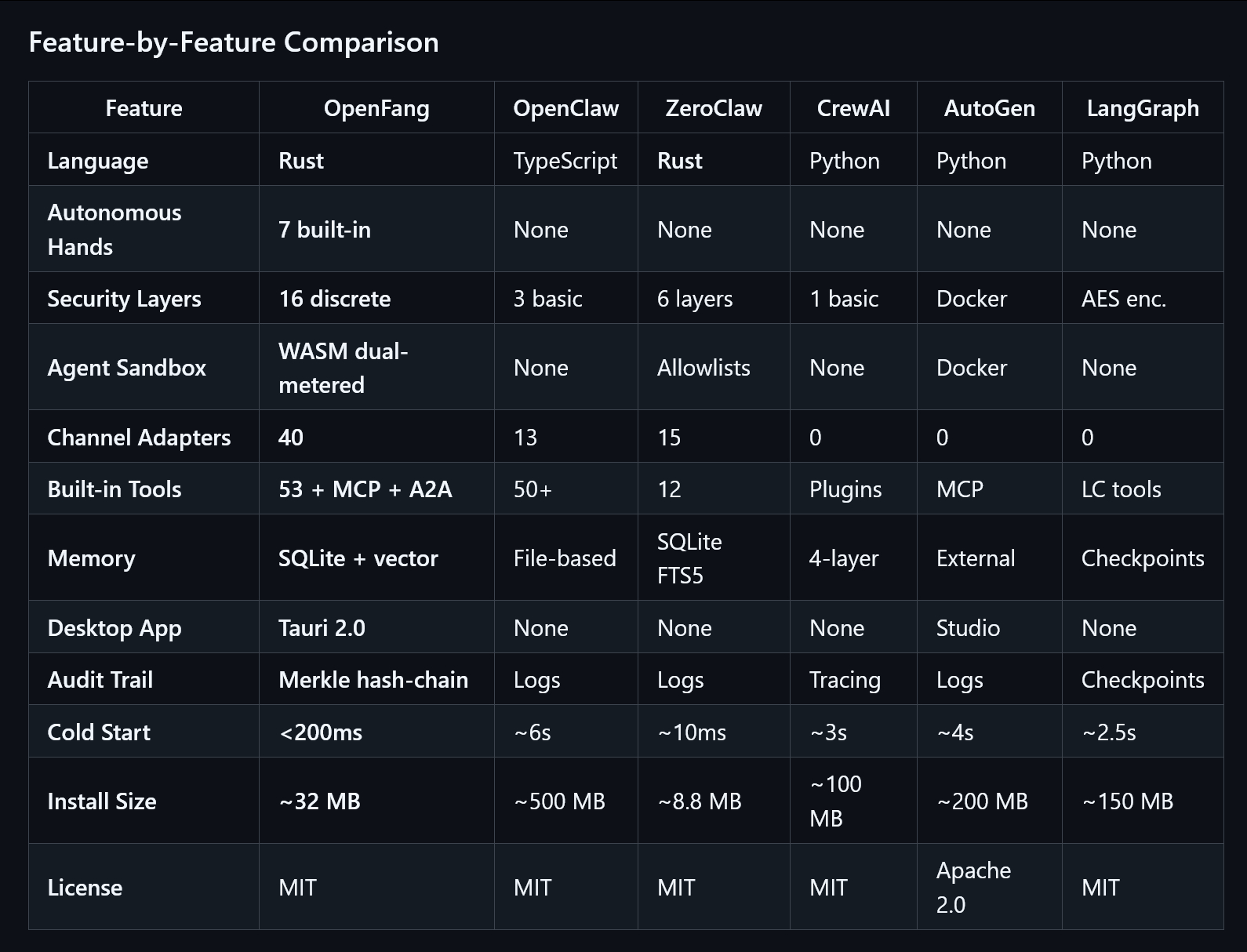This screenshot has width=1247, height=952.
Task: Click the '53 + MCP + A2A' cell
Action: pyautogui.click(x=365, y=489)
